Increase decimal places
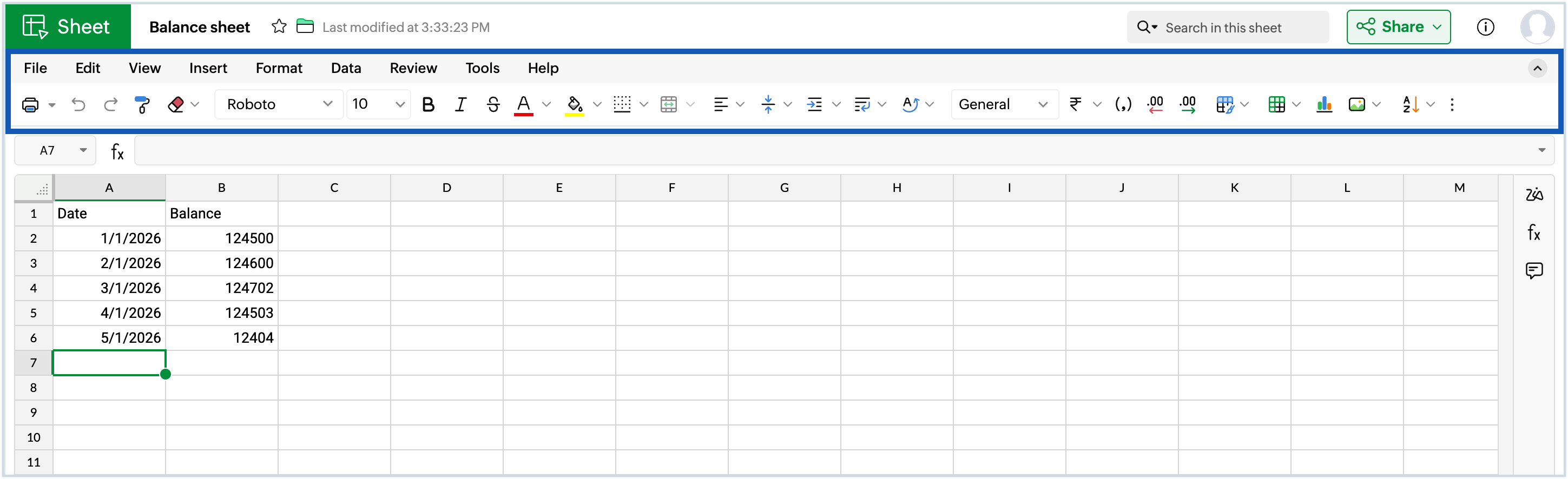This screenshot has width=1568, height=479. point(1188,104)
